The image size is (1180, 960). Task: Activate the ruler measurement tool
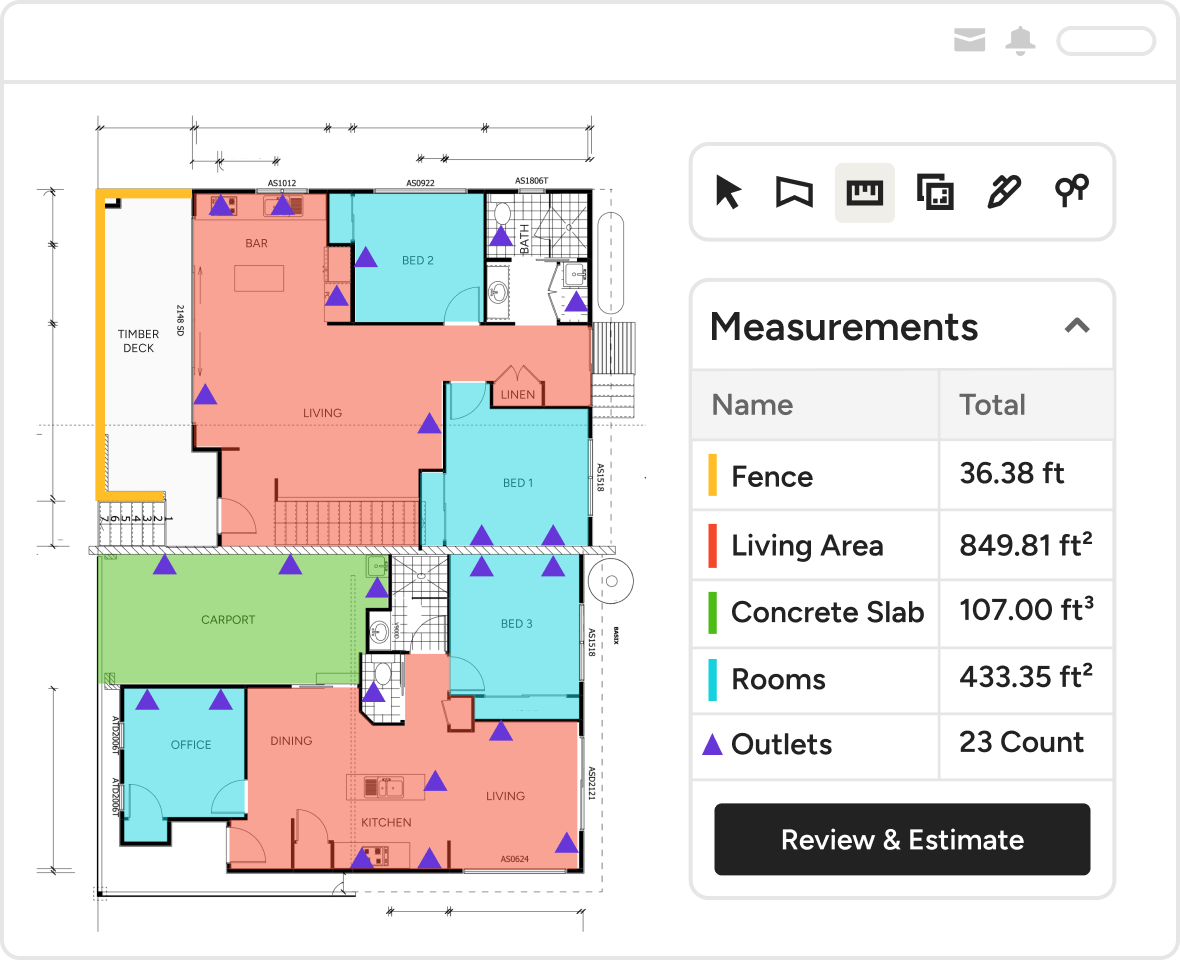point(864,192)
